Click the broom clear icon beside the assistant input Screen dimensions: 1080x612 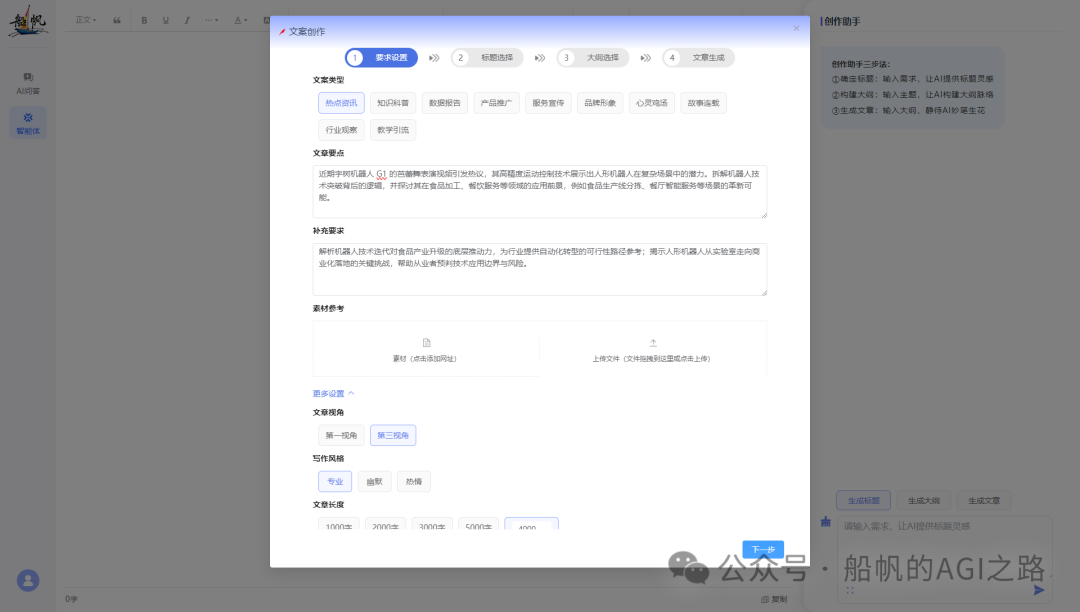826,522
